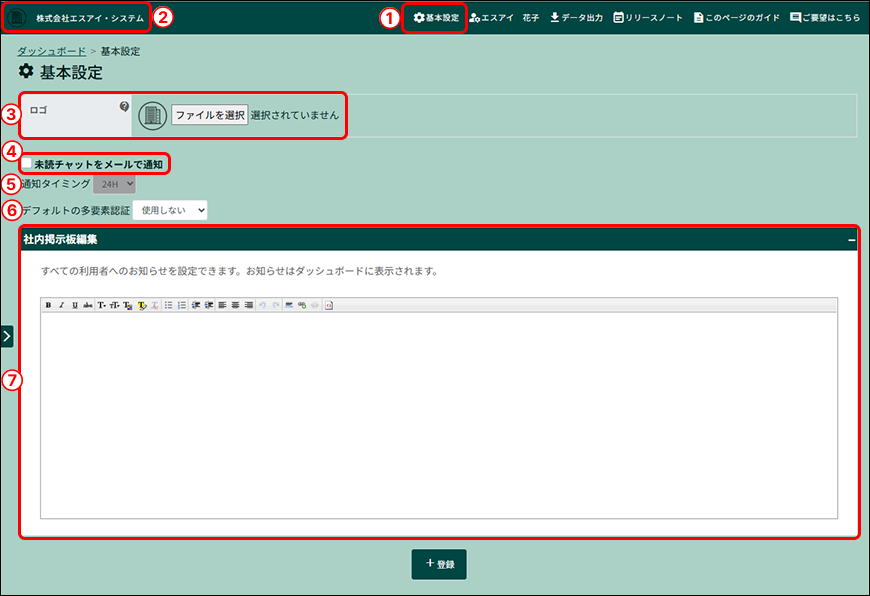Click the help icon next to ロゴ
Screen dimensions: 870x596
coord(124,106)
